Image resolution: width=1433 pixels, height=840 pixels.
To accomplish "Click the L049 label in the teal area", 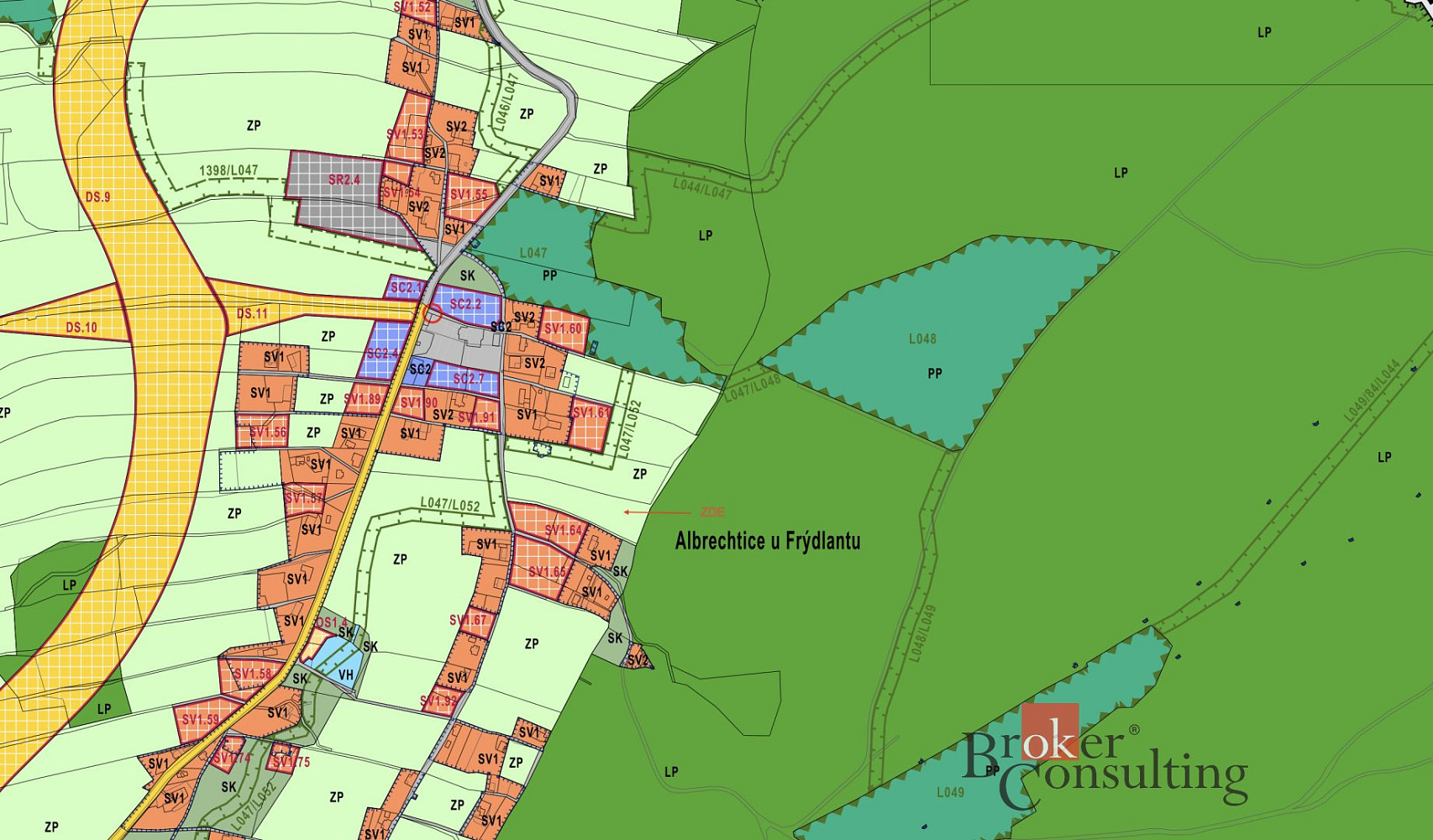I will (x=950, y=792).
